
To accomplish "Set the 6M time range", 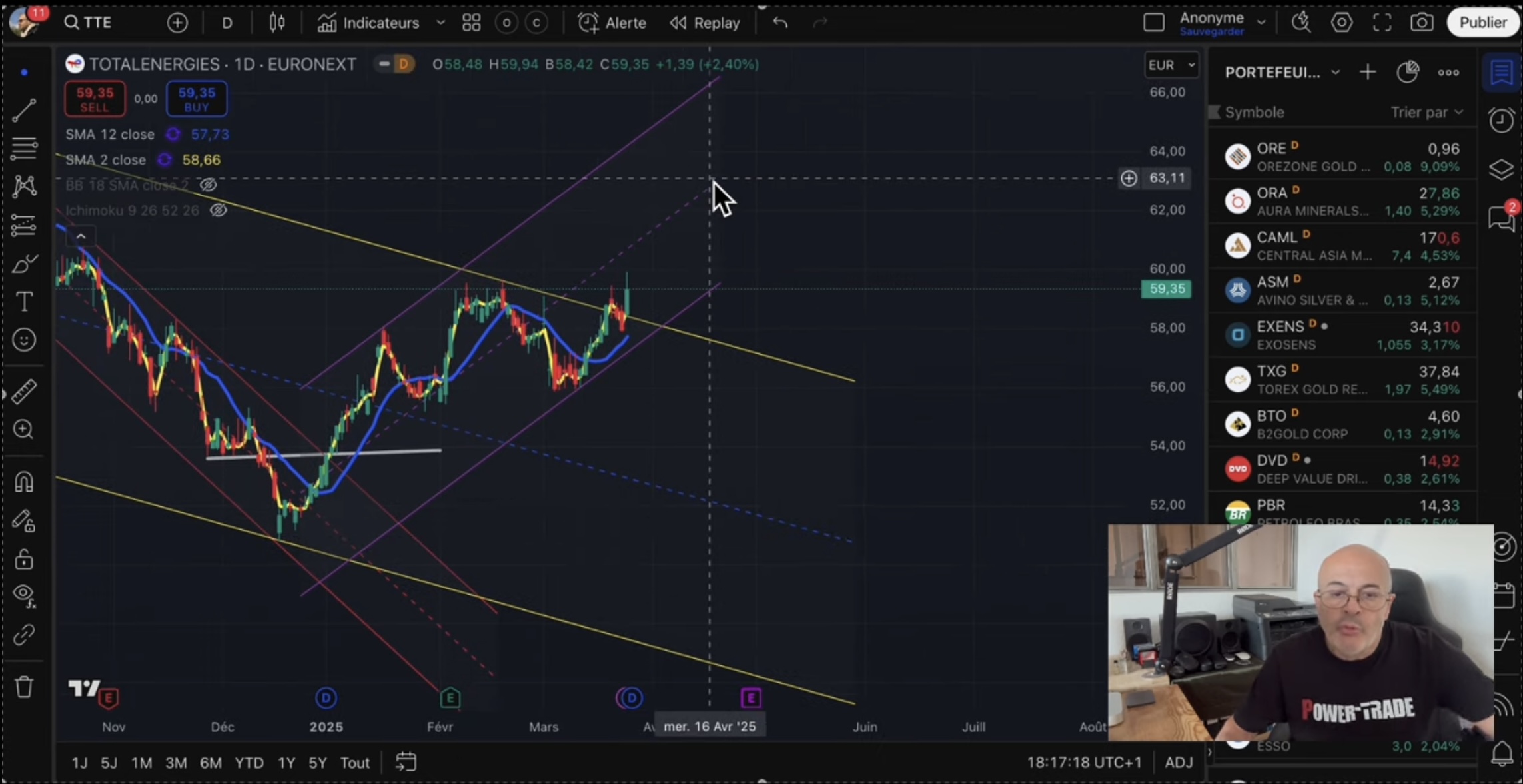I will click(211, 763).
